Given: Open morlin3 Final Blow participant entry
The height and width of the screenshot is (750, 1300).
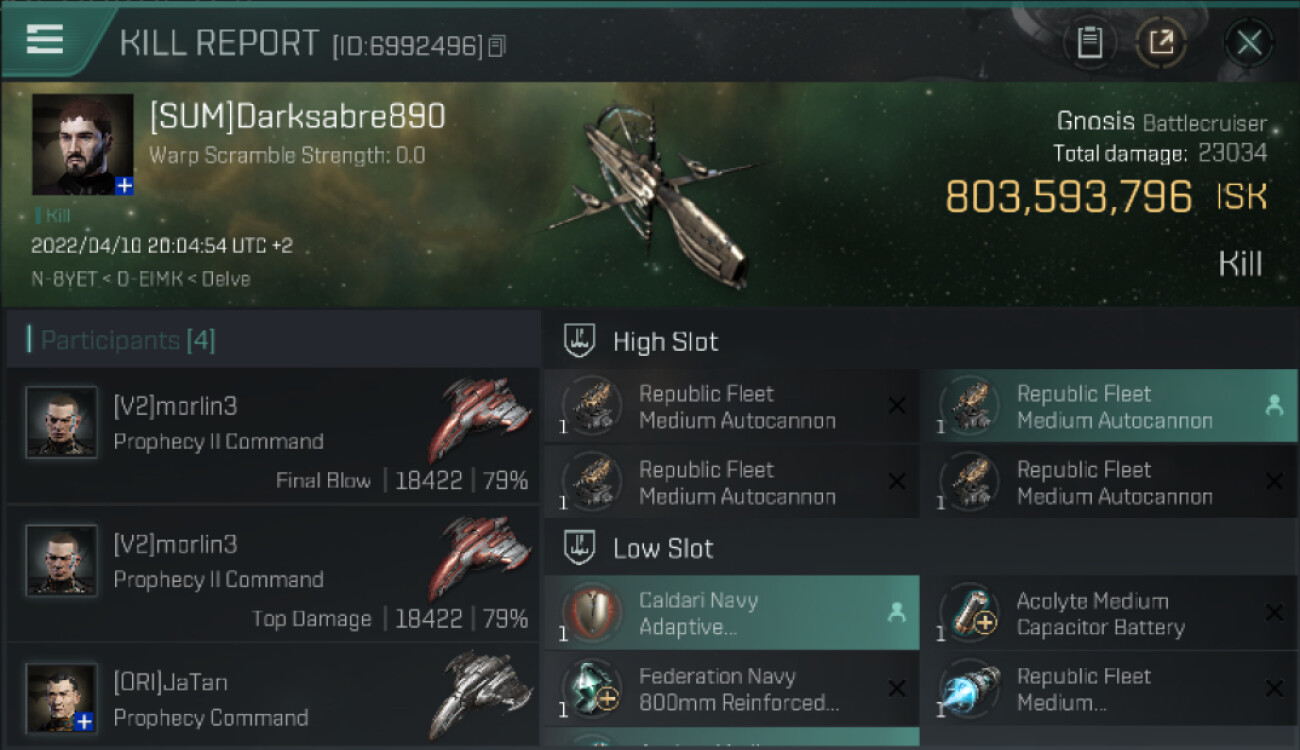Looking at the screenshot, I should tap(272, 434).
